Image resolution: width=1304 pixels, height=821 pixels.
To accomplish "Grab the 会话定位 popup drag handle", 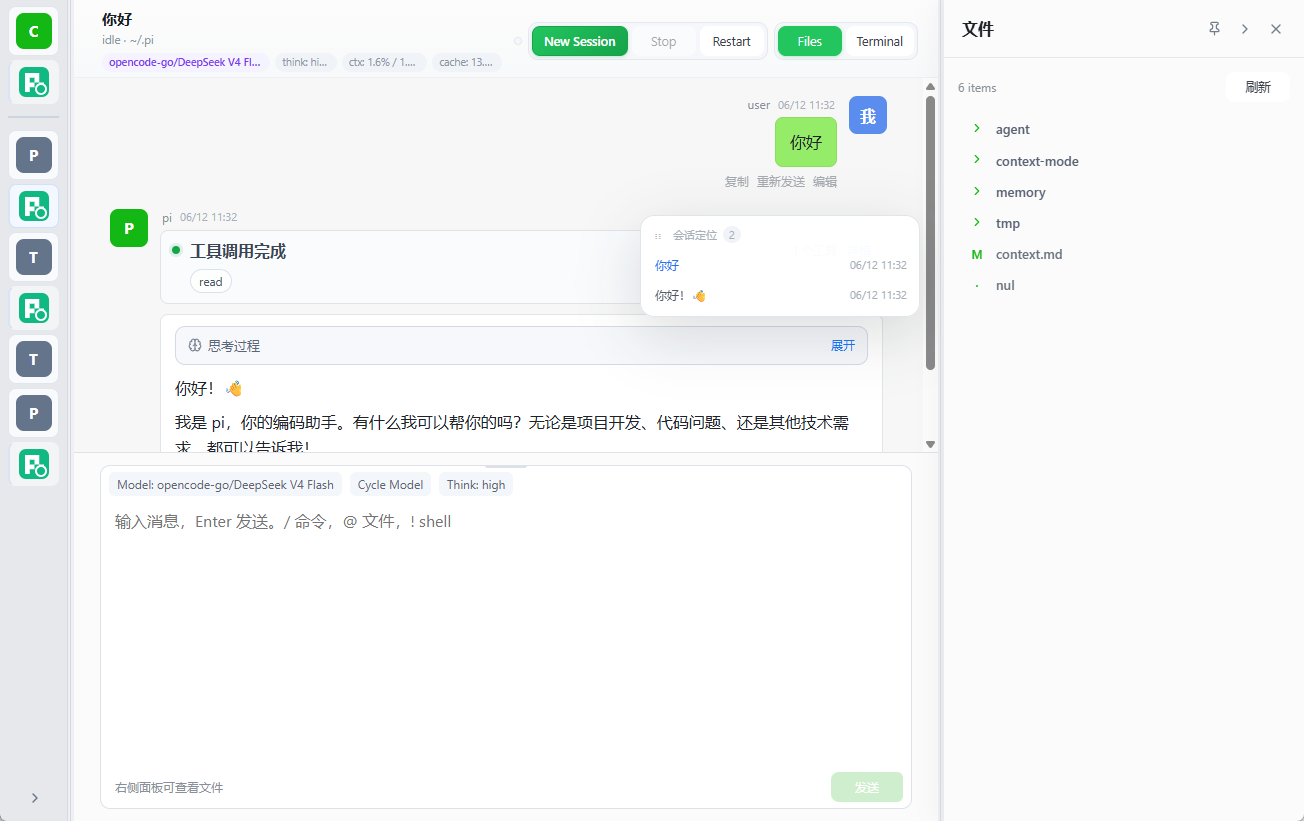I will click(658, 236).
